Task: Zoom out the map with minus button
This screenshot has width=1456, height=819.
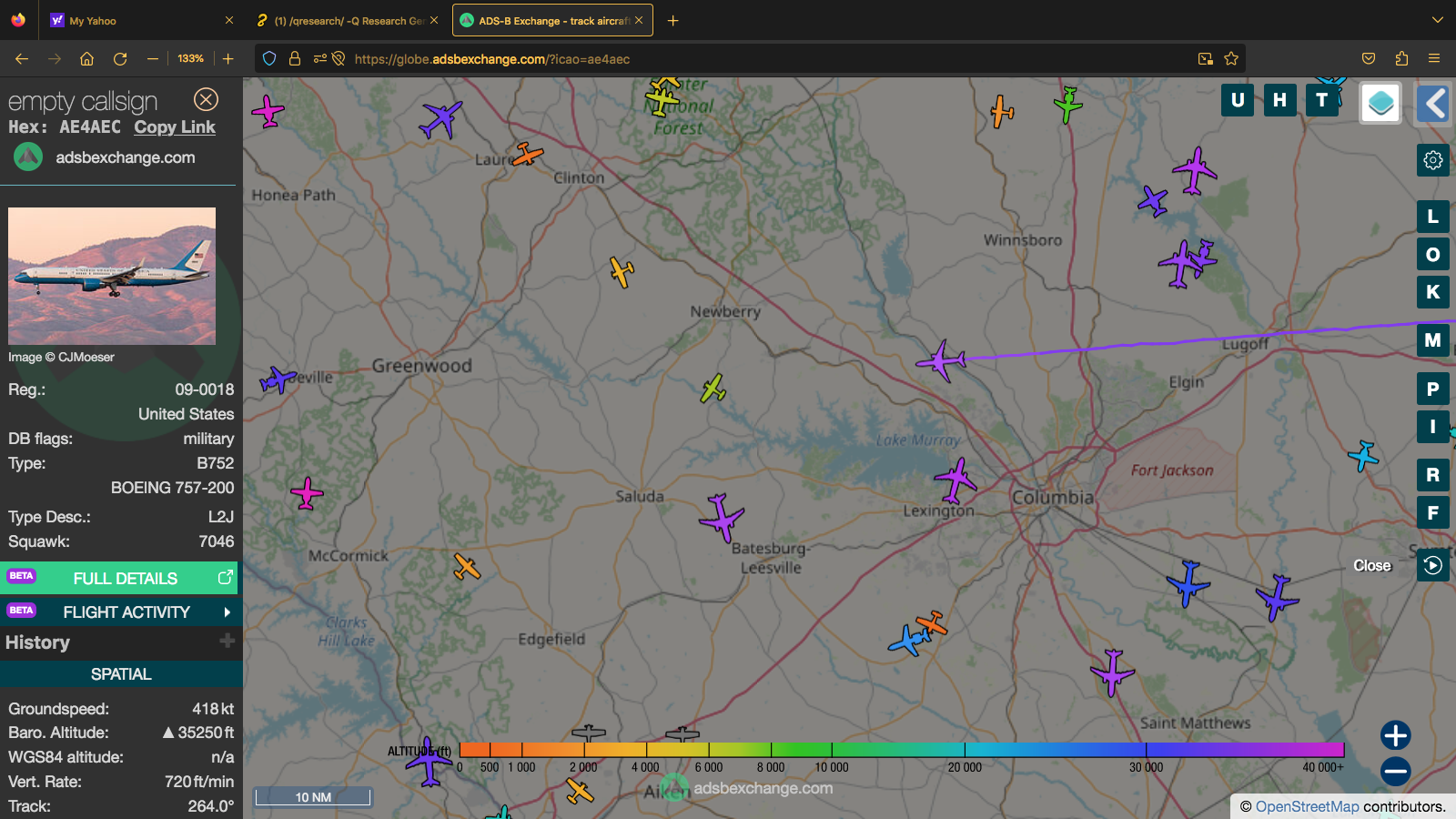Action: click(x=1395, y=772)
